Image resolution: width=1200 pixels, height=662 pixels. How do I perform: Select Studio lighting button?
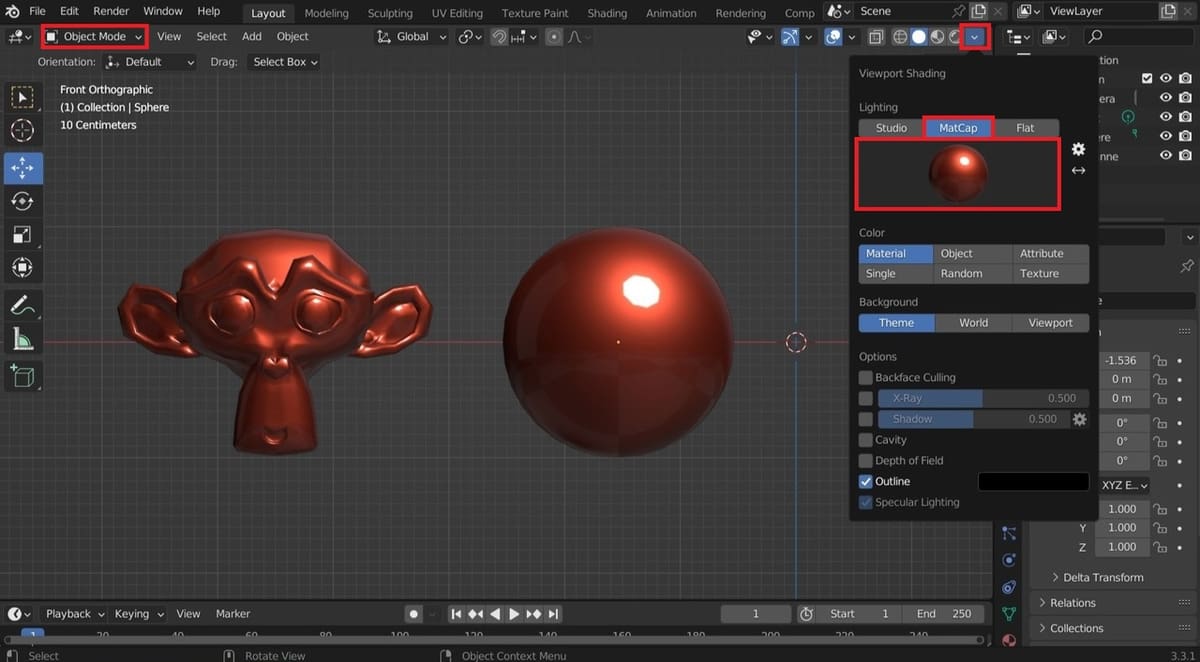coord(891,128)
